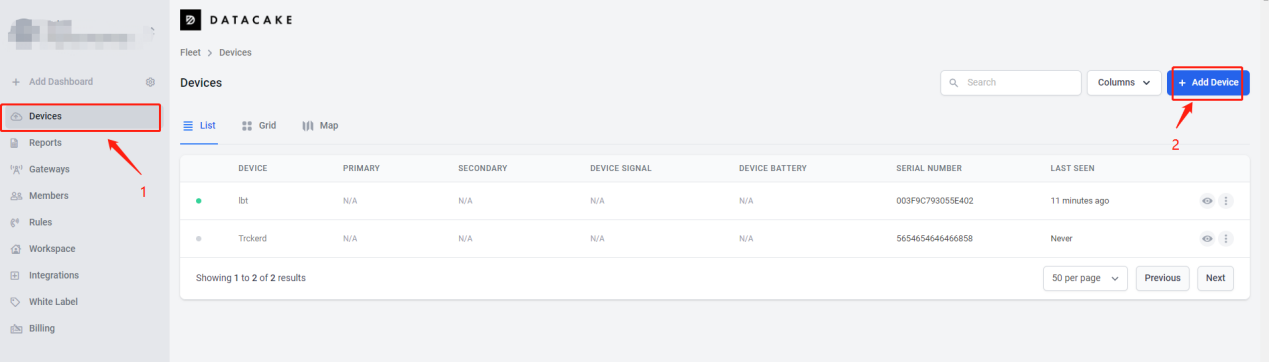Click the Grid view squares icon

(247, 126)
